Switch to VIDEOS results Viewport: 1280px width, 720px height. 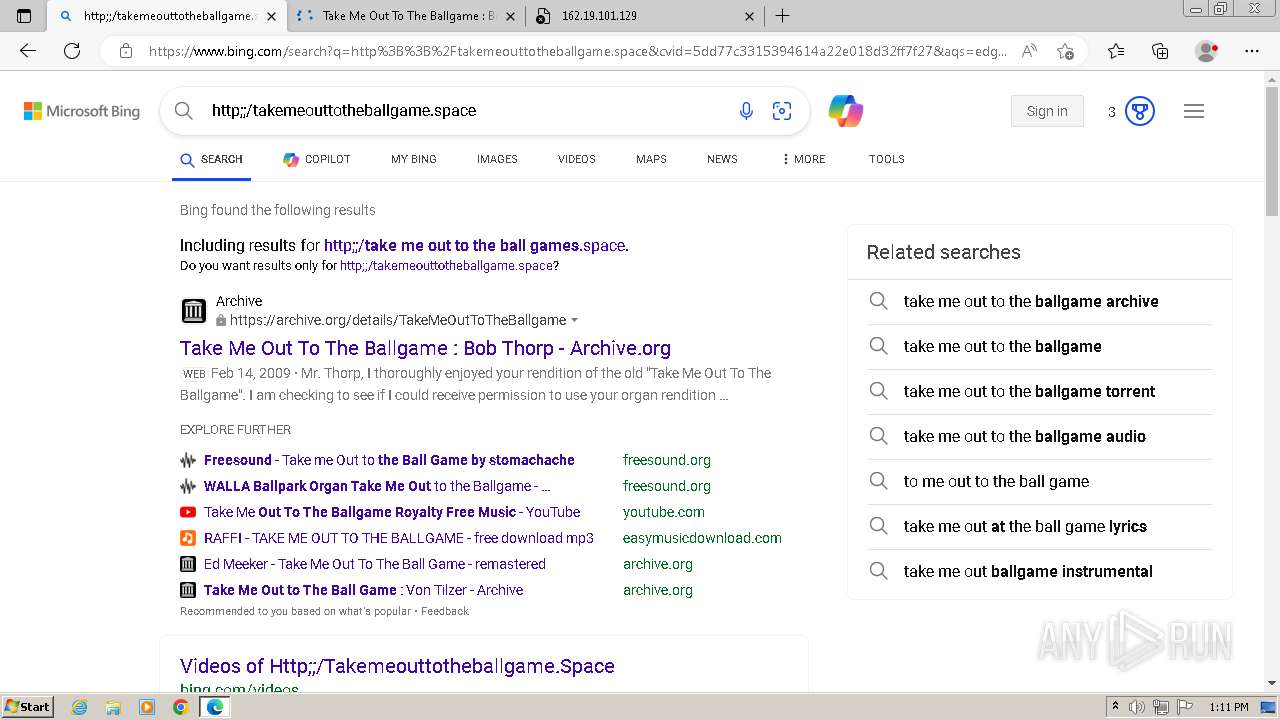(577, 159)
